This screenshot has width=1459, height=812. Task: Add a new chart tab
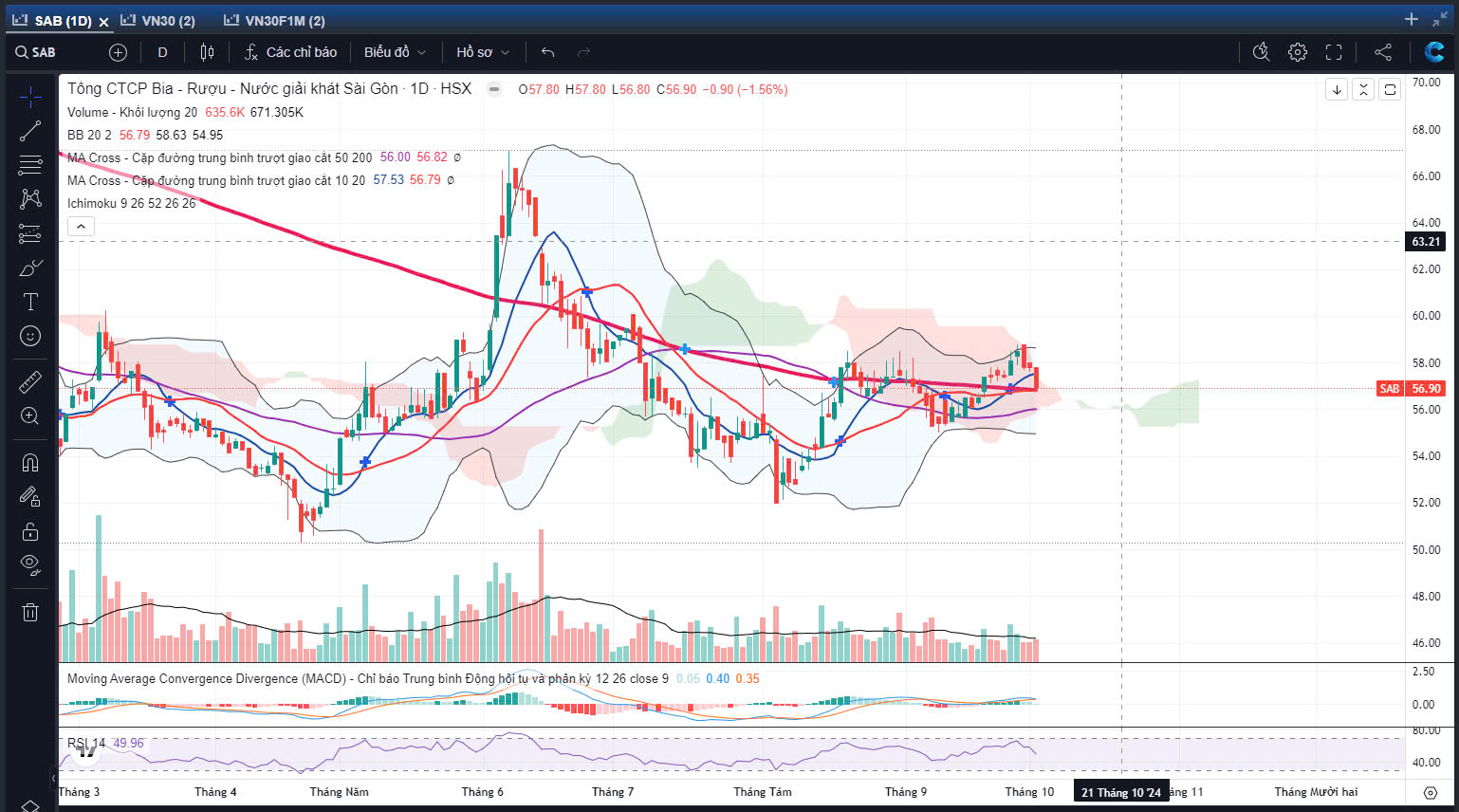point(1411,19)
